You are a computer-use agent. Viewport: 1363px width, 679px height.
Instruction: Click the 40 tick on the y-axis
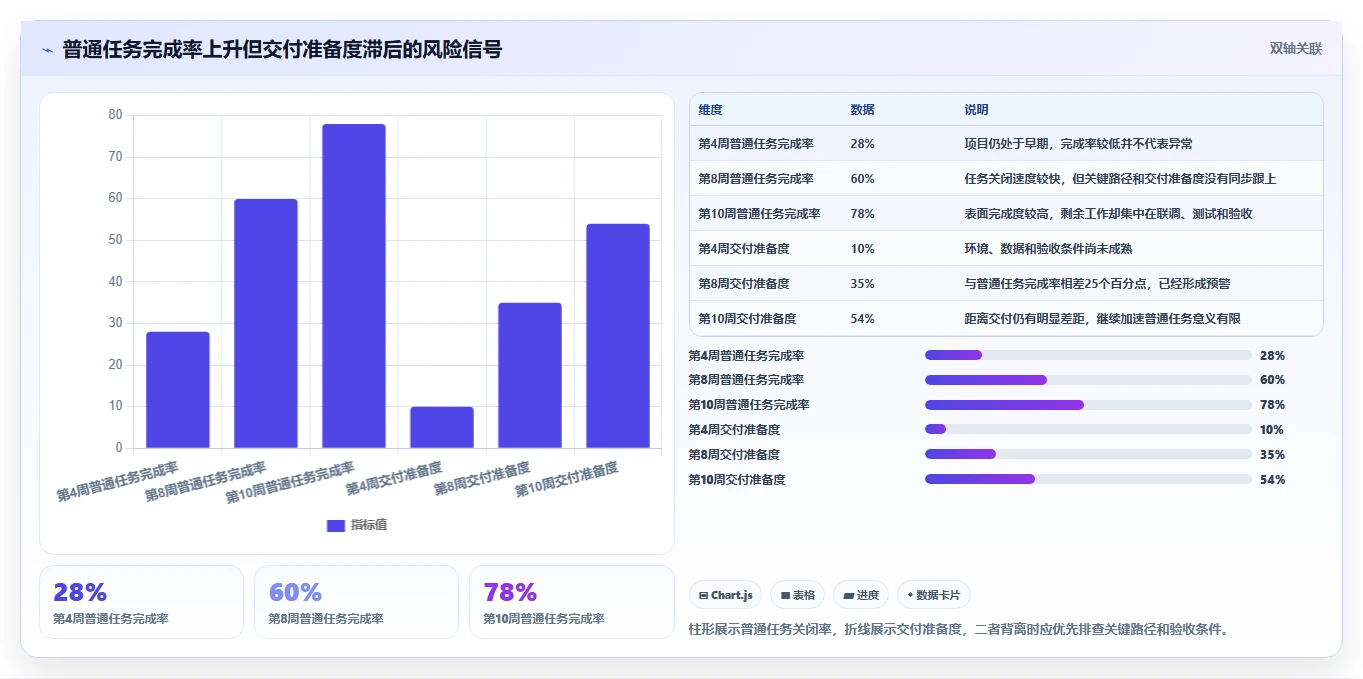(115, 282)
